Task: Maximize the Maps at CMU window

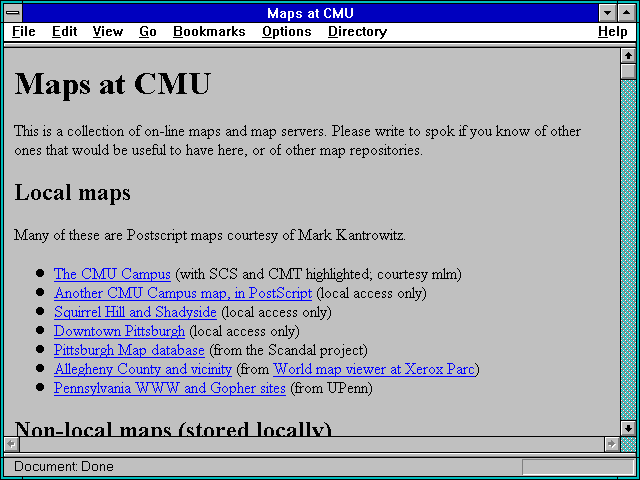Action: pos(627,13)
